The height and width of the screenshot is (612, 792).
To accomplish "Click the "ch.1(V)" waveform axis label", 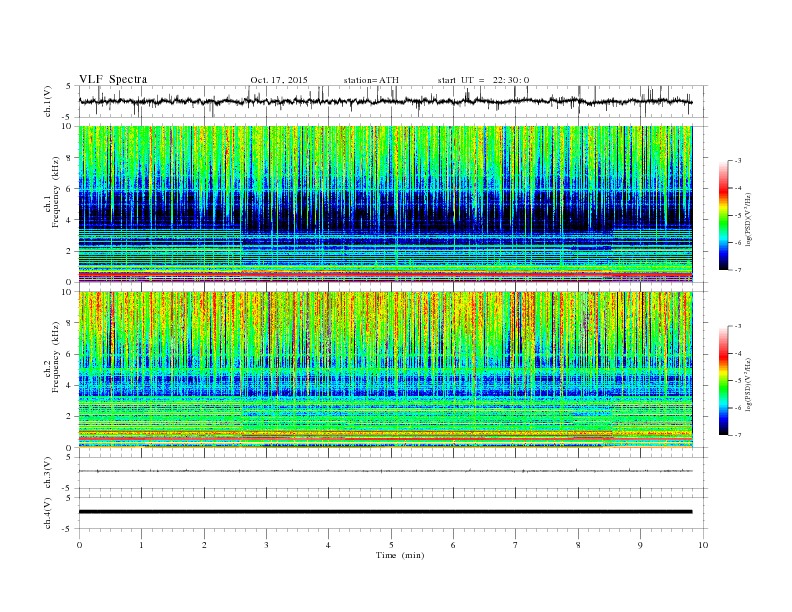I will pyautogui.click(x=48, y=101).
